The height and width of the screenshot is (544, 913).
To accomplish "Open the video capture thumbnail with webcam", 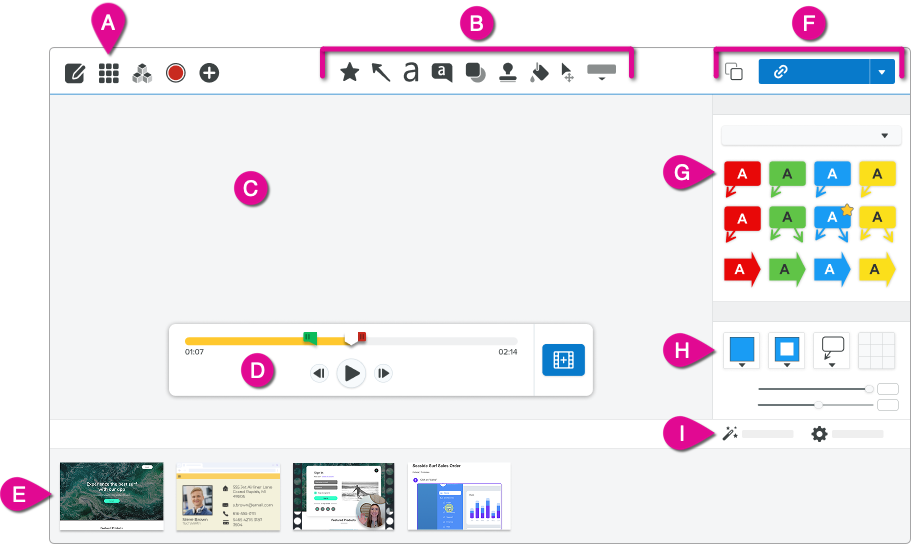I will [x=344, y=496].
